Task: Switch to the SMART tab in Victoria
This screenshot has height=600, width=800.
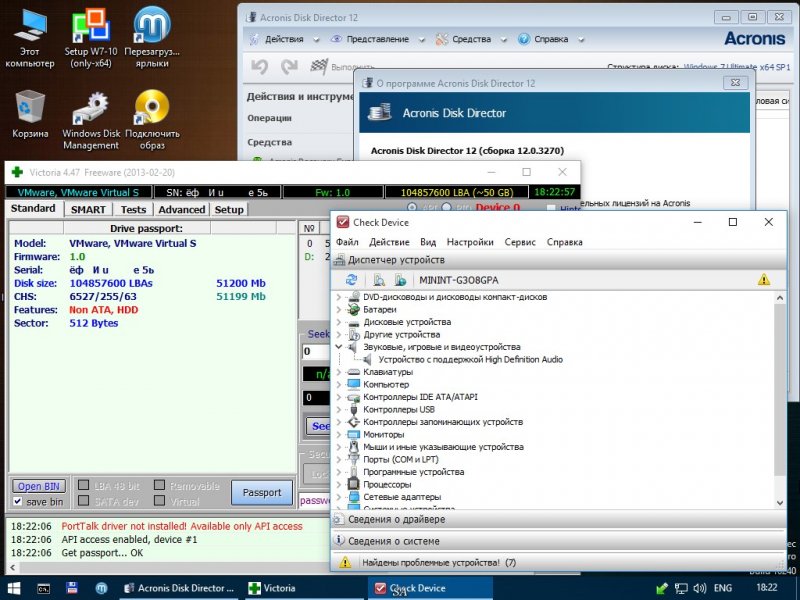Action: 88,209
